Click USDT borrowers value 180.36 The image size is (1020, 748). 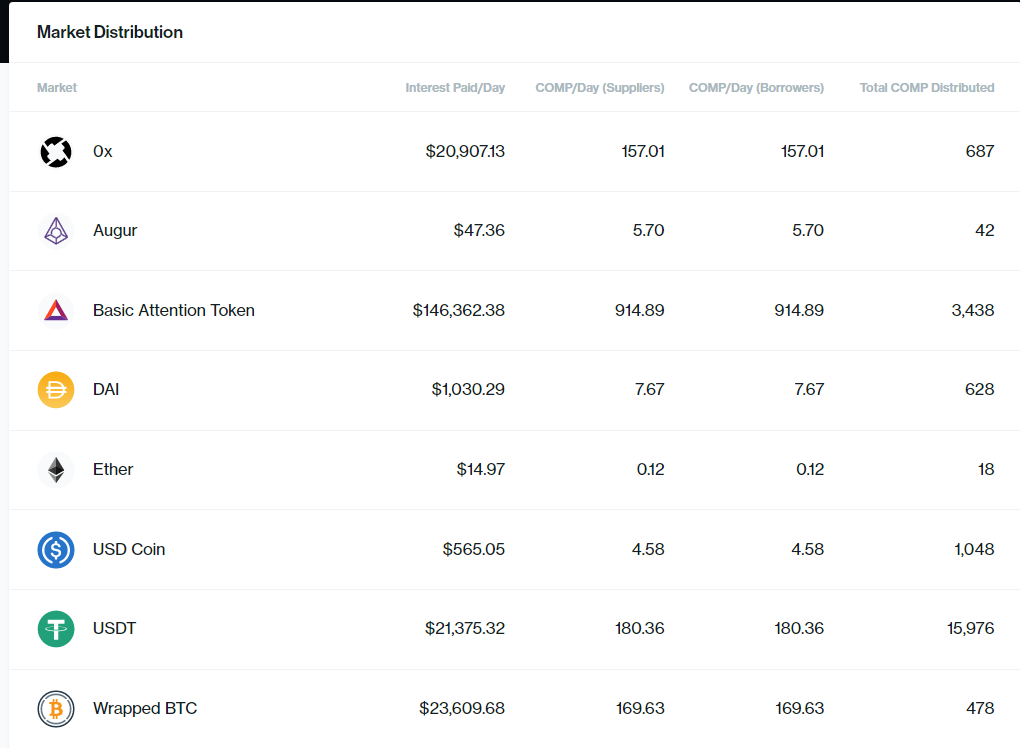(799, 628)
